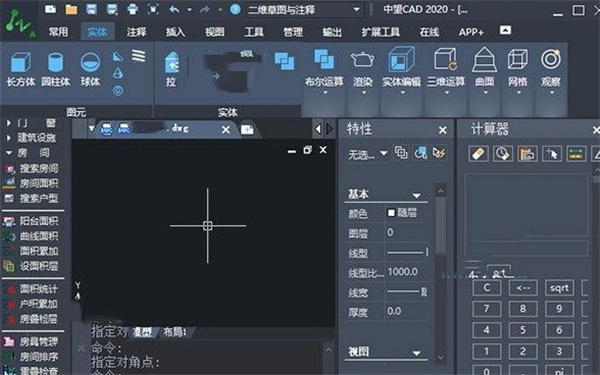Viewport: 600px width, 375px height.
Task: Click the calculator C clear button
Action: 486,287
